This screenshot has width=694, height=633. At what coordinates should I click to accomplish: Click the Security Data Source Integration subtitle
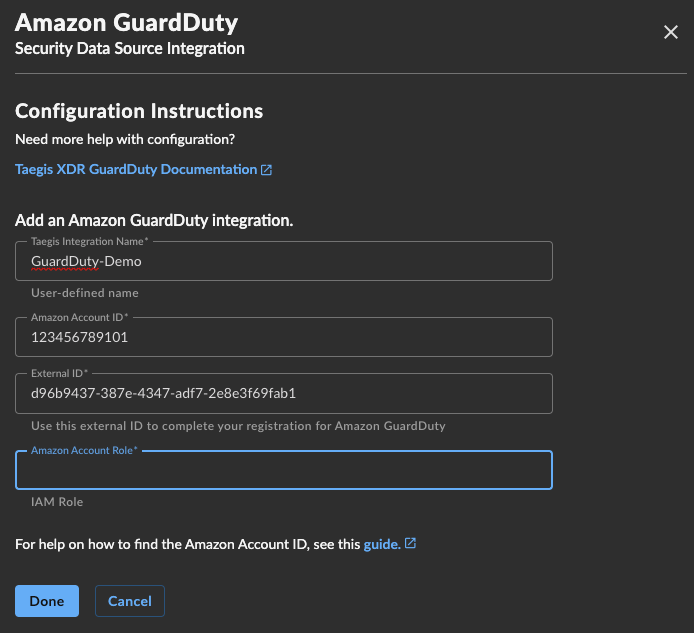pos(130,49)
